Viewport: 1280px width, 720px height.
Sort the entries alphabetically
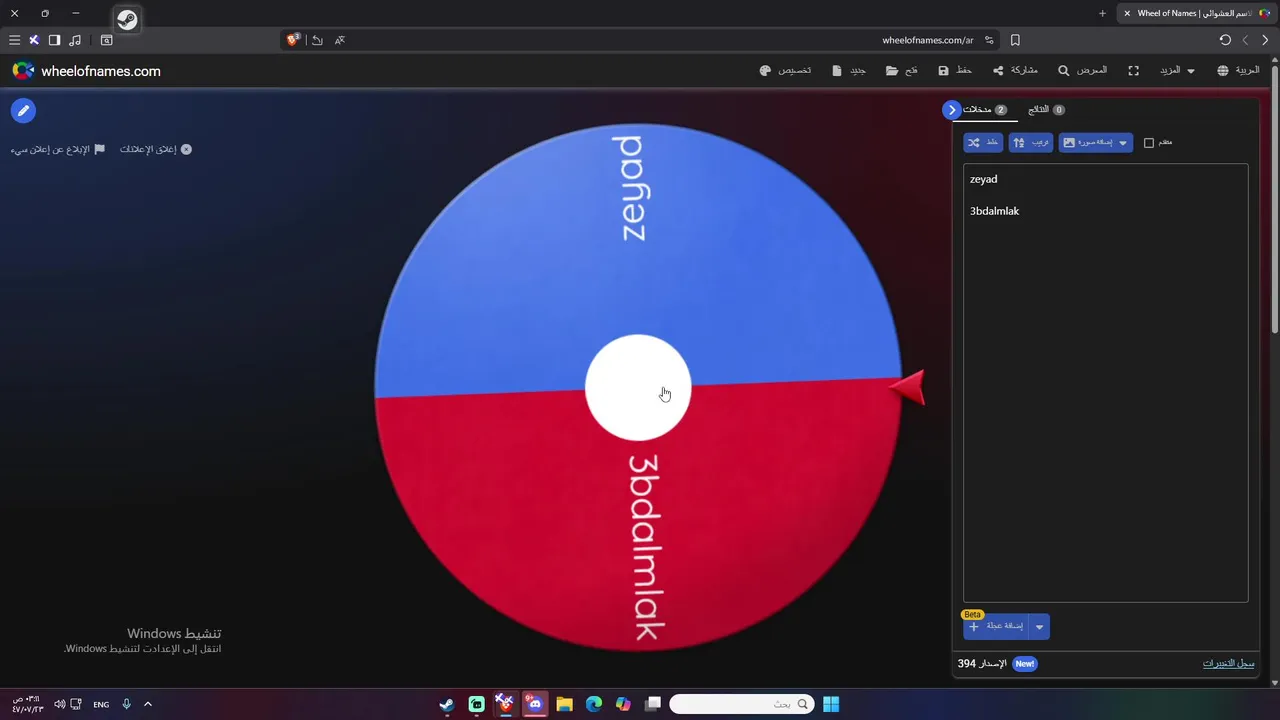pos(1030,143)
